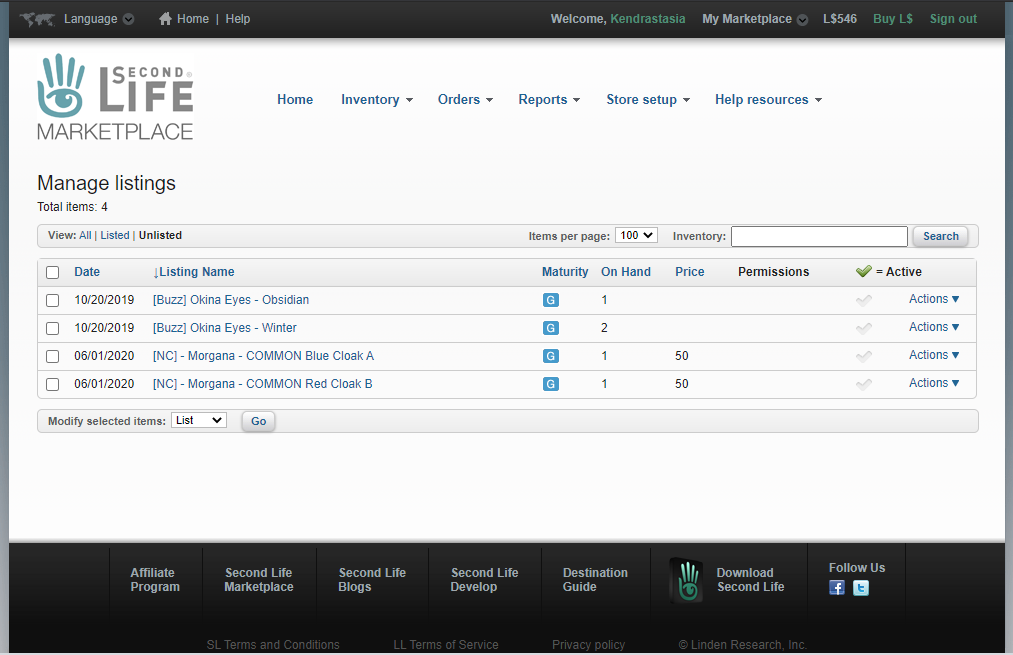Click the Download Second Life hand icon
The height and width of the screenshot is (655, 1013).
click(x=687, y=580)
